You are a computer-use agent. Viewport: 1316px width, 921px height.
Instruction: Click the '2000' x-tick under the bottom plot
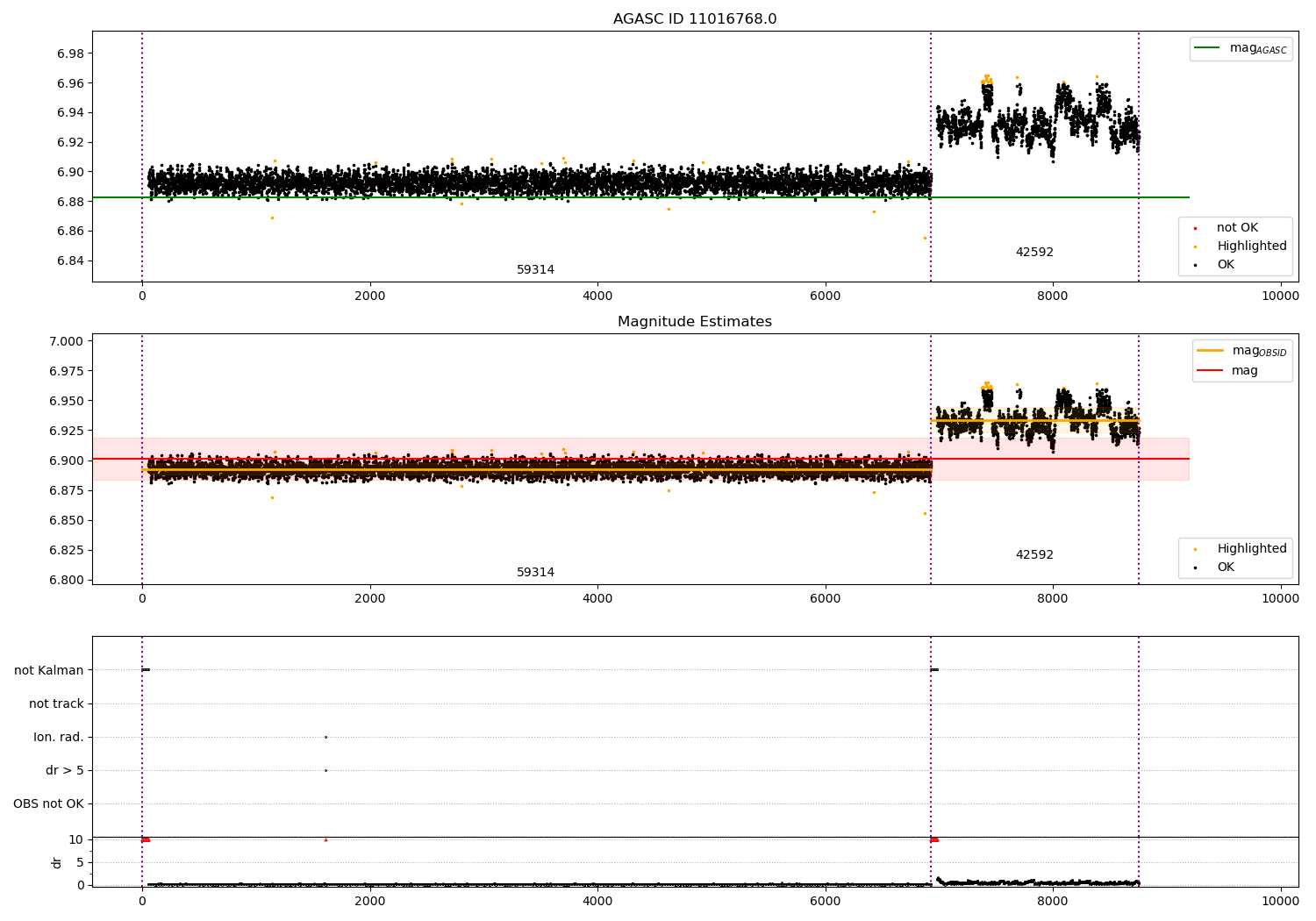pyautogui.click(x=369, y=901)
